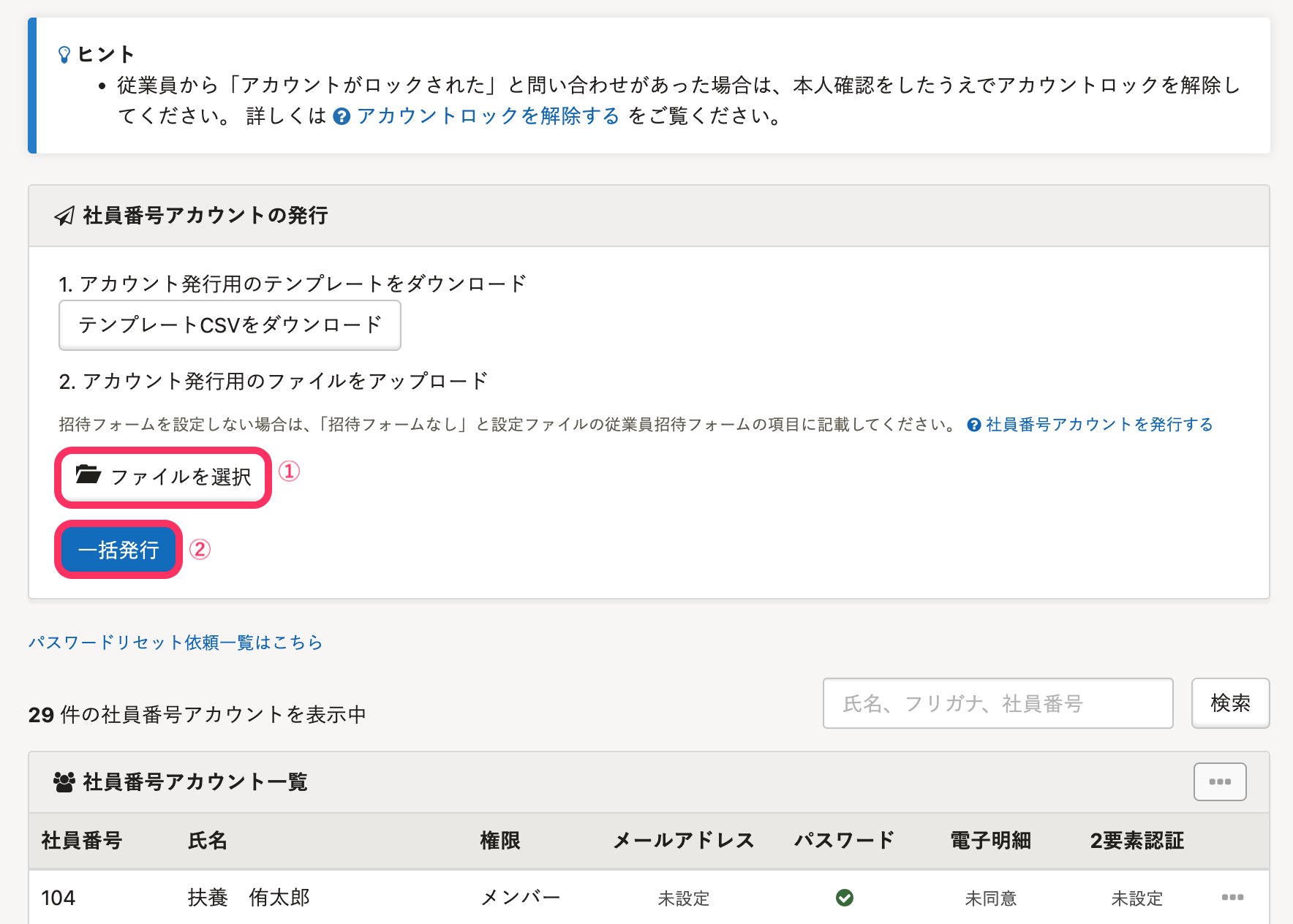The height and width of the screenshot is (924, 1293).
Task: Open パスワードリセット依頼一覧はこちら link
Action: pyautogui.click(x=176, y=643)
